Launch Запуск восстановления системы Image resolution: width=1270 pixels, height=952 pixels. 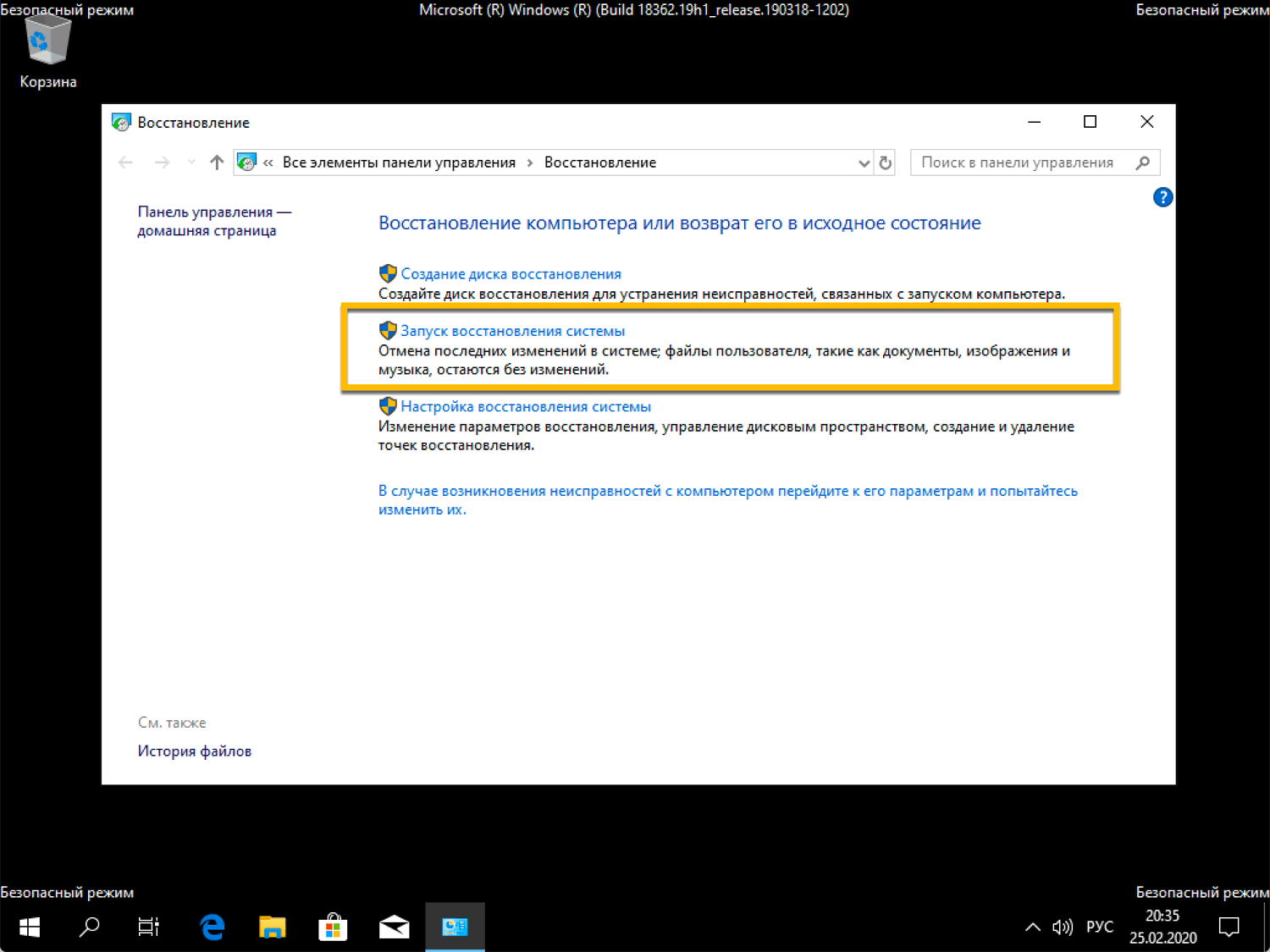click(x=513, y=331)
